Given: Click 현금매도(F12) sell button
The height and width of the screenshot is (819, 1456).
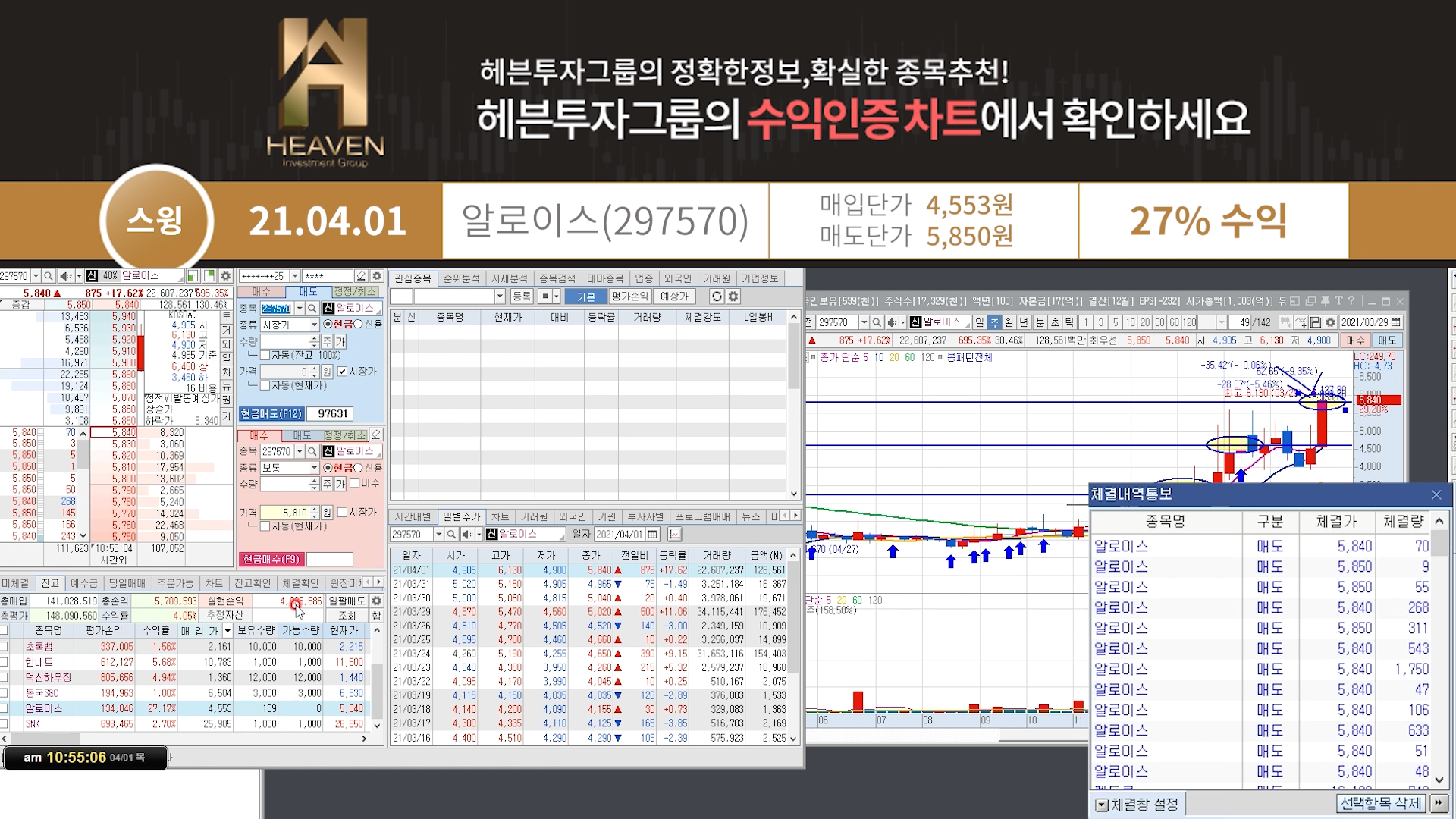Looking at the screenshot, I should coord(271,414).
